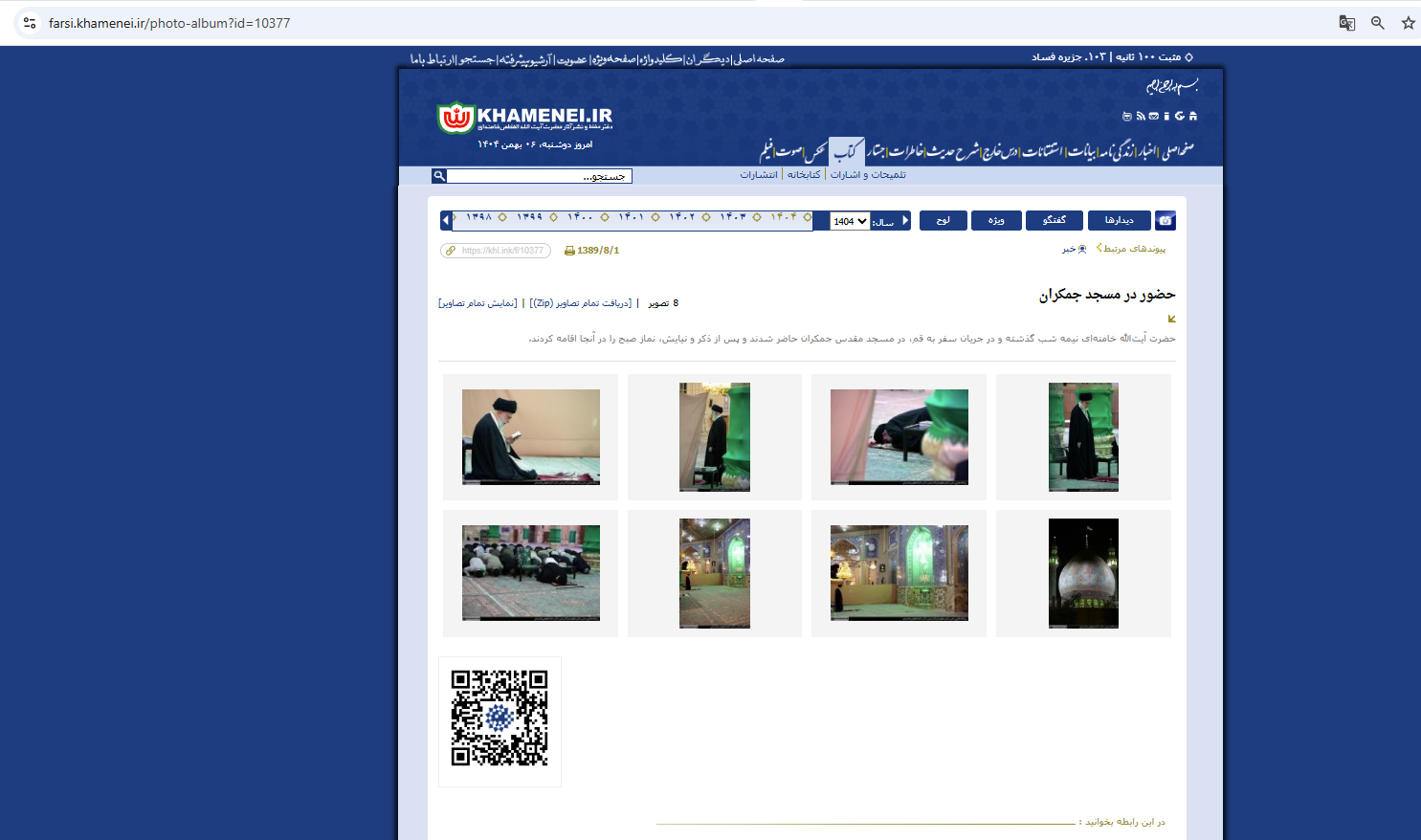Image resolution: width=1421 pixels, height=840 pixels.
Task: Click the left arrow of the year timeline
Action: 445,221
